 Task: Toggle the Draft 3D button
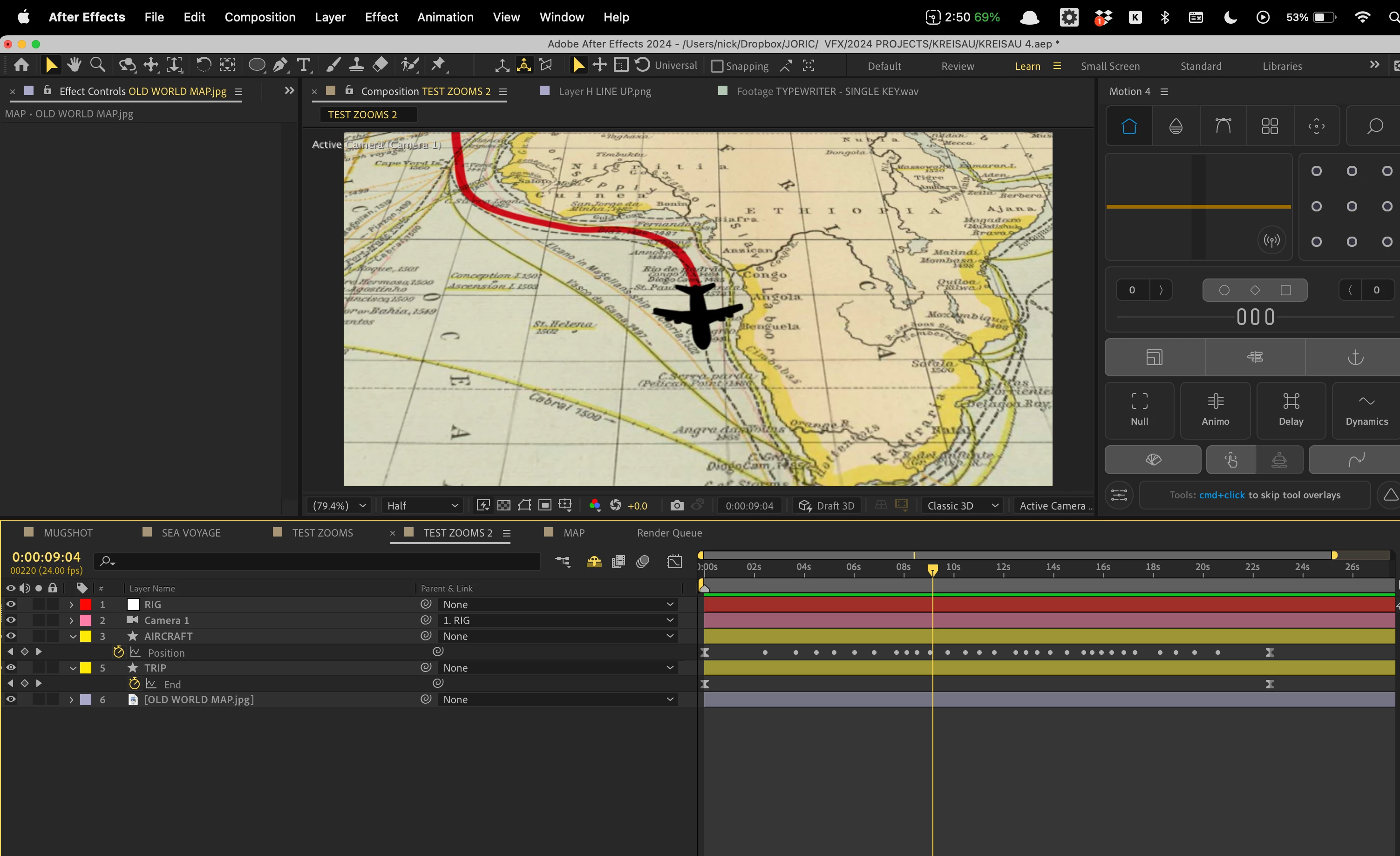pos(827,505)
